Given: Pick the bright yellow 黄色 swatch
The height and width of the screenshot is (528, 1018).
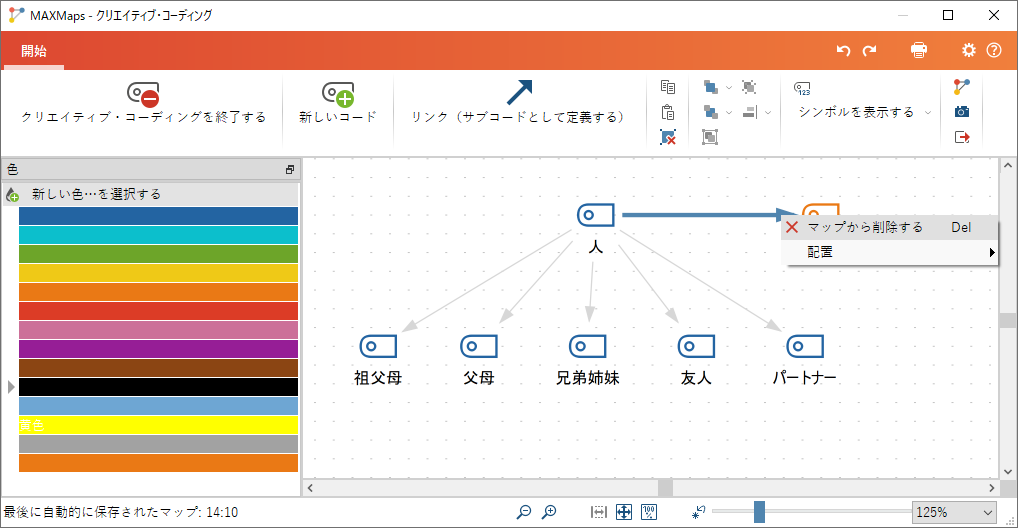Looking at the screenshot, I should [x=158, y=425].
